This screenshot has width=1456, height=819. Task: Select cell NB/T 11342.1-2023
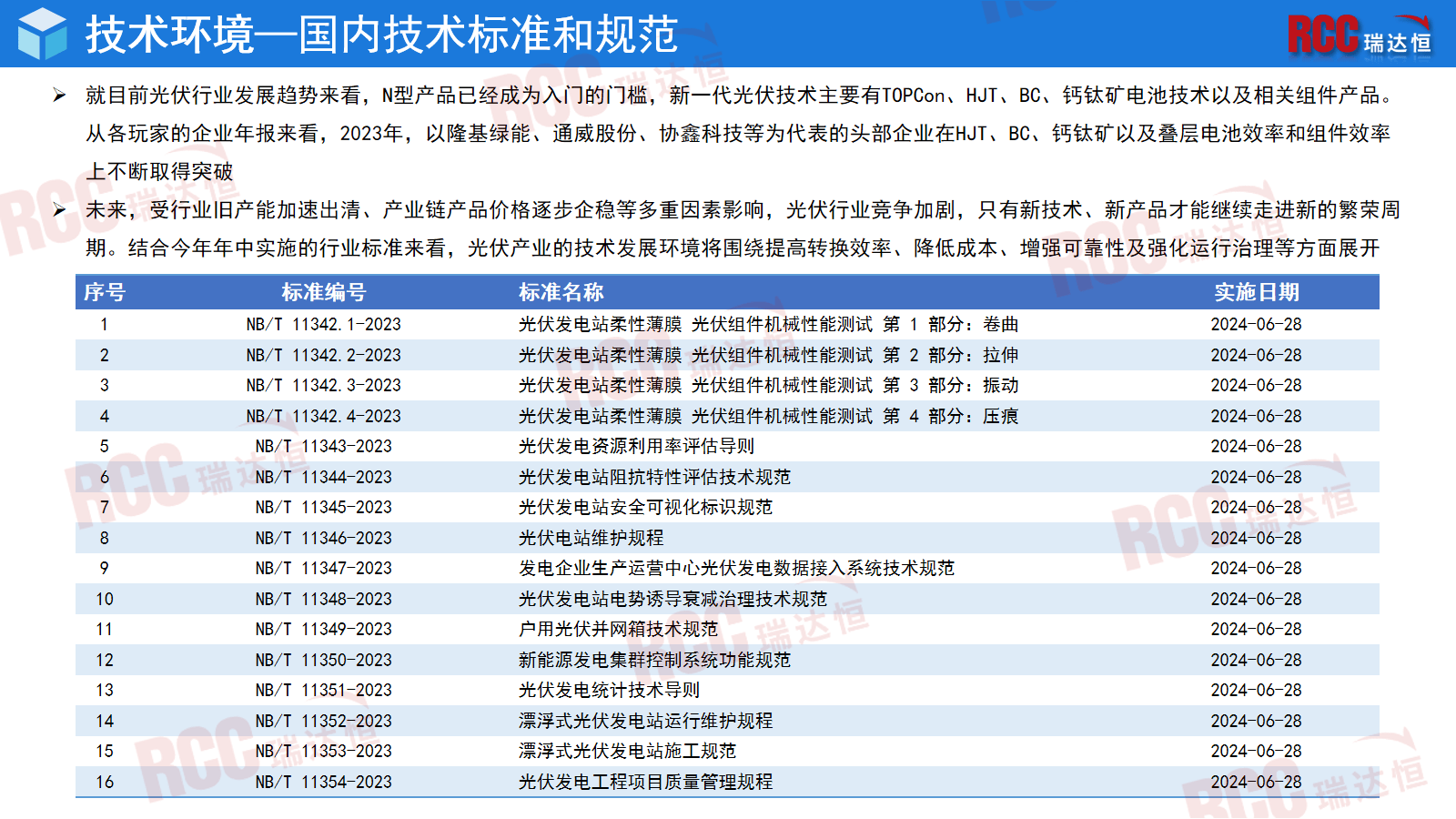pos(324,325)
